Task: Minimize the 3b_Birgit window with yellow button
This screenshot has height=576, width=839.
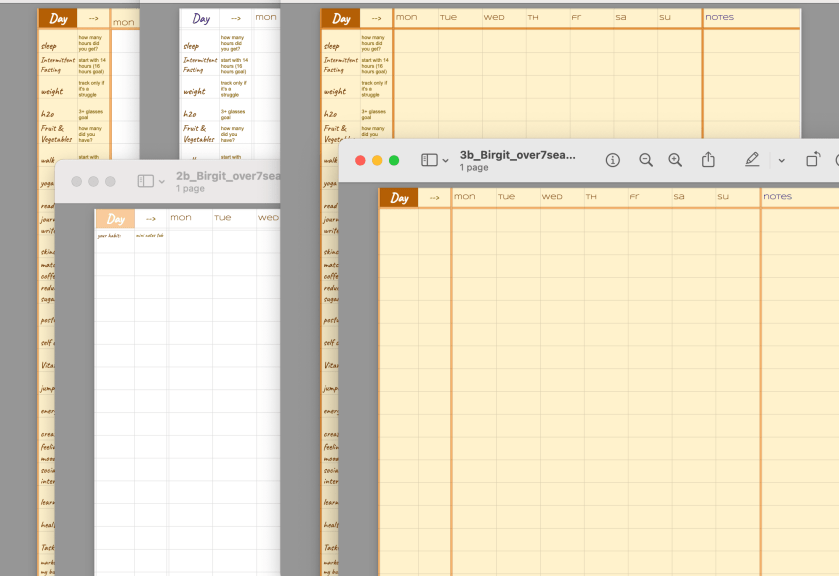Action: (377, 160)
